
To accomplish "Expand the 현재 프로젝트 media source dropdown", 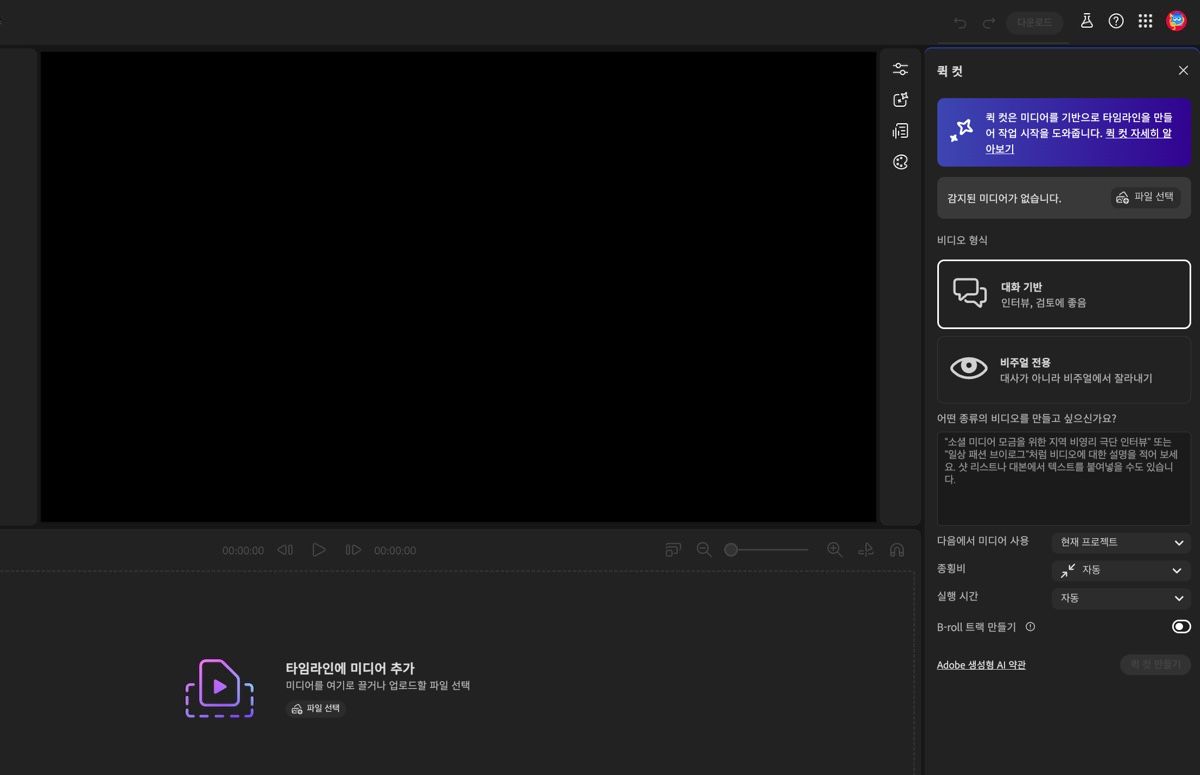I will click(x=1121, y=542).
